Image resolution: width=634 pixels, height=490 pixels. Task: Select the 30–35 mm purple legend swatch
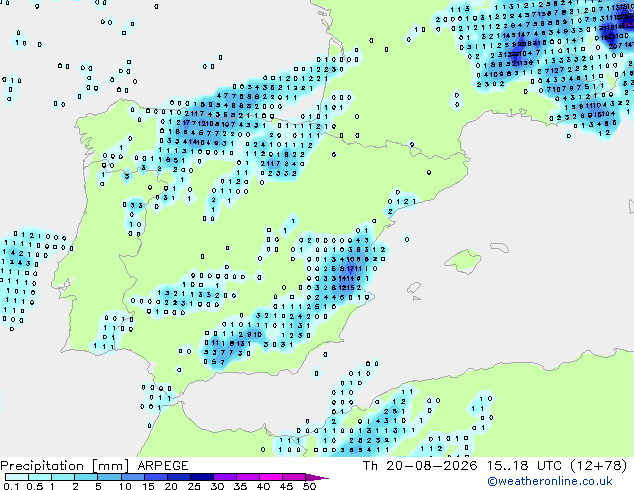pyautogui.click(x=224, y=477)
